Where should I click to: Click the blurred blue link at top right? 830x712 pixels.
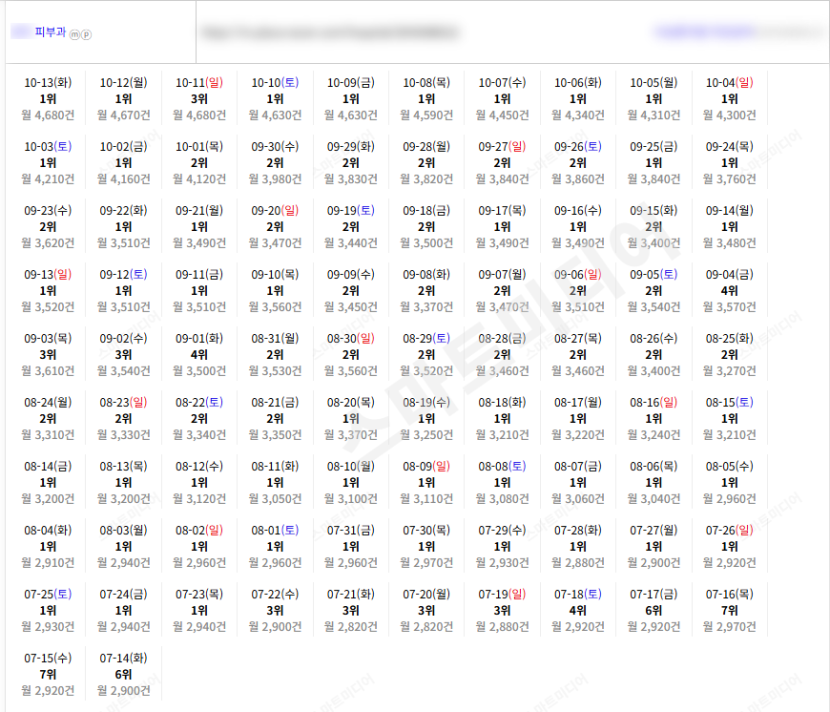click(705, 32)
